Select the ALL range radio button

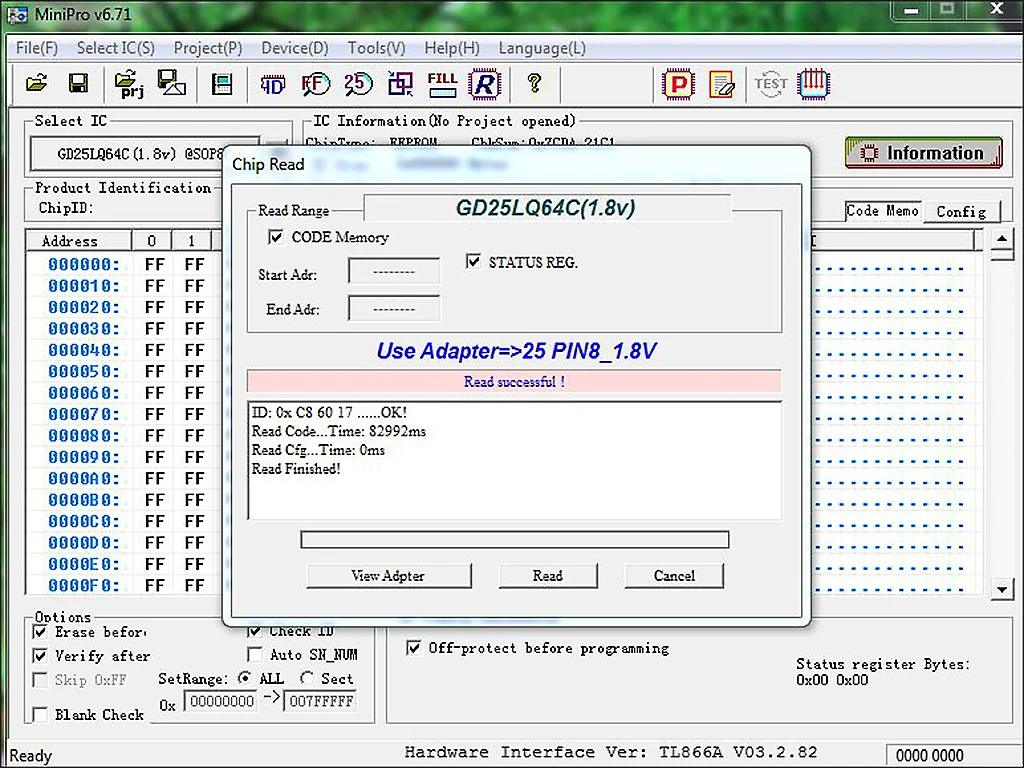click(245, 678)
